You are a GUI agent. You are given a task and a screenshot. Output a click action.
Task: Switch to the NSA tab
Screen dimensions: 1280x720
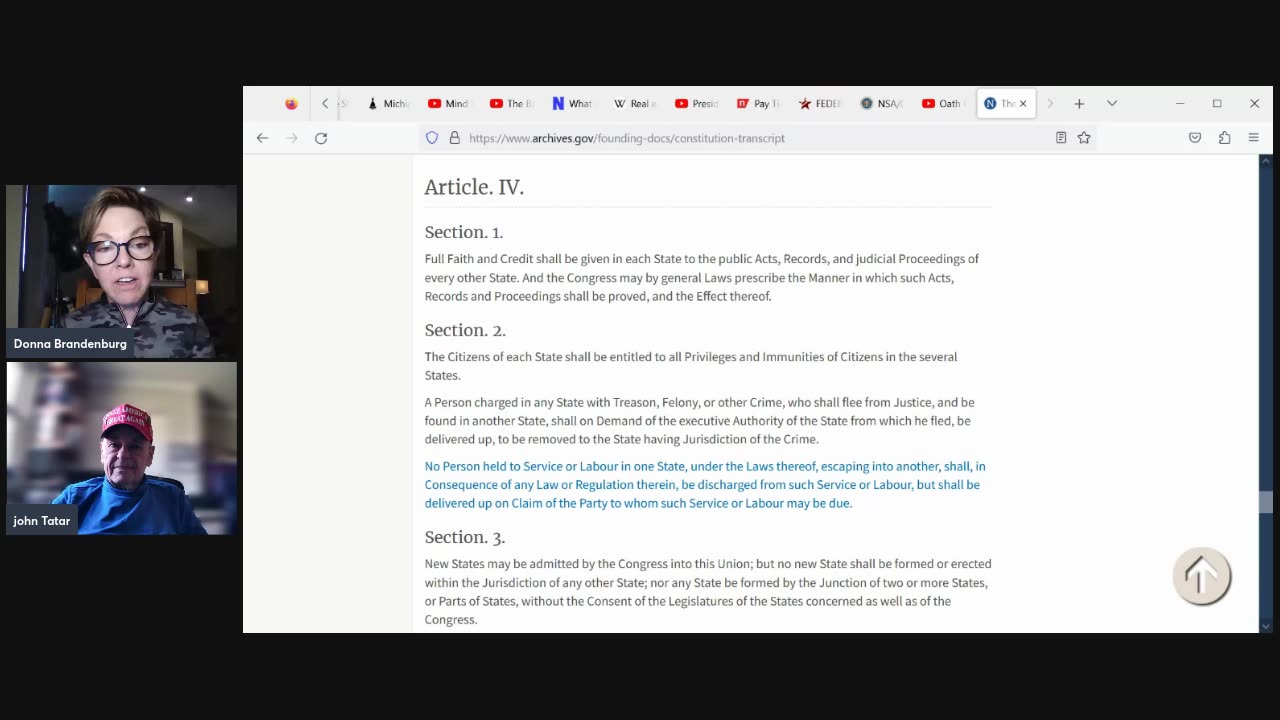pos(881,103)
